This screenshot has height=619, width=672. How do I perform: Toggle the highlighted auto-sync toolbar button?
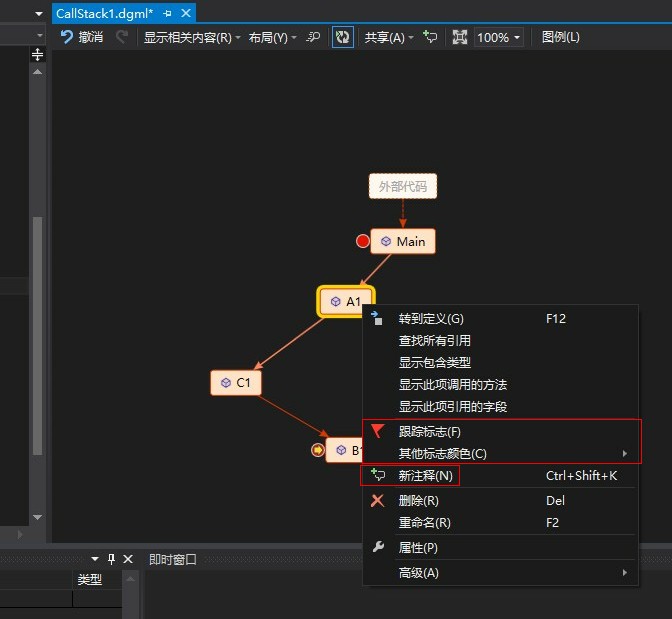(343, 37)
